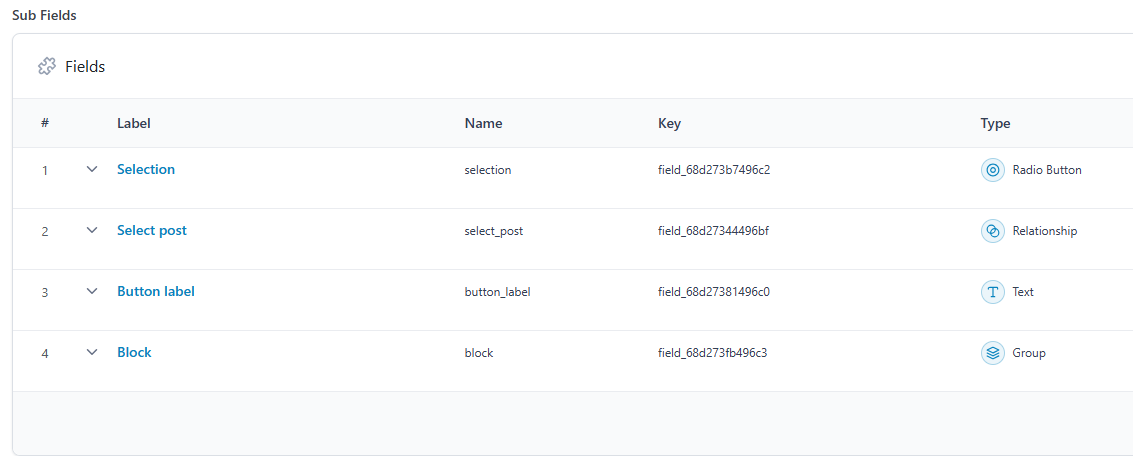Click the select_post name value
This screenshot has height=456, width=1133.
coord(493,231)
